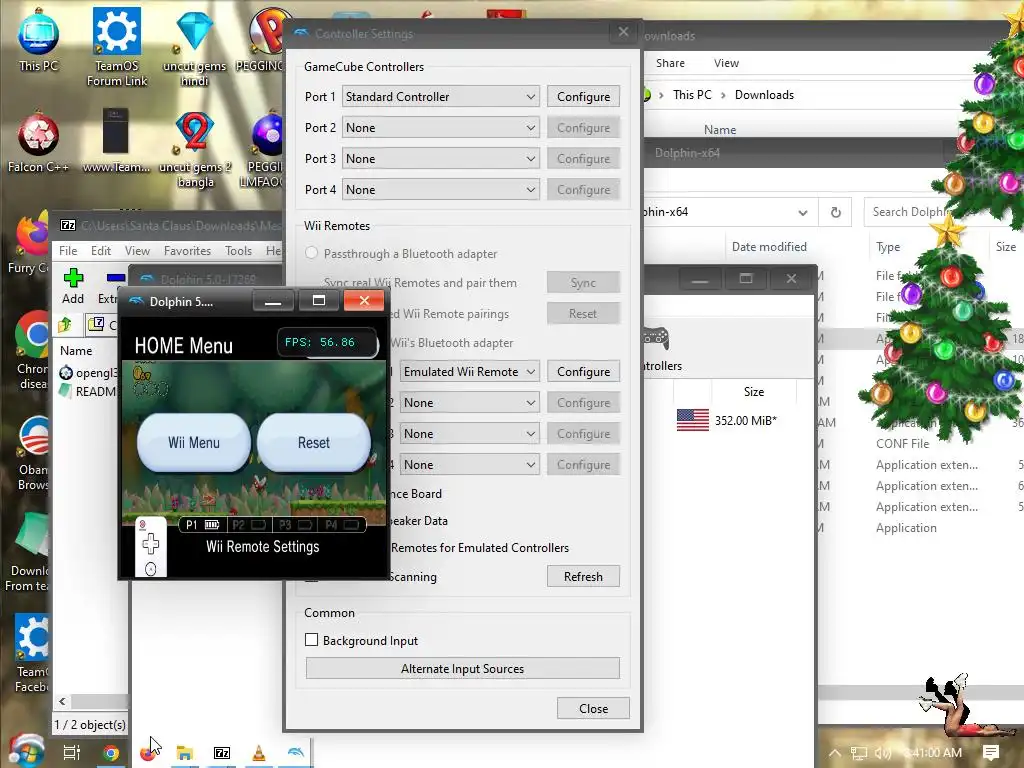Show hidden tray icons chevron
The width and height of the screenshot is (1024, 768).
click(x=835, y=753)
